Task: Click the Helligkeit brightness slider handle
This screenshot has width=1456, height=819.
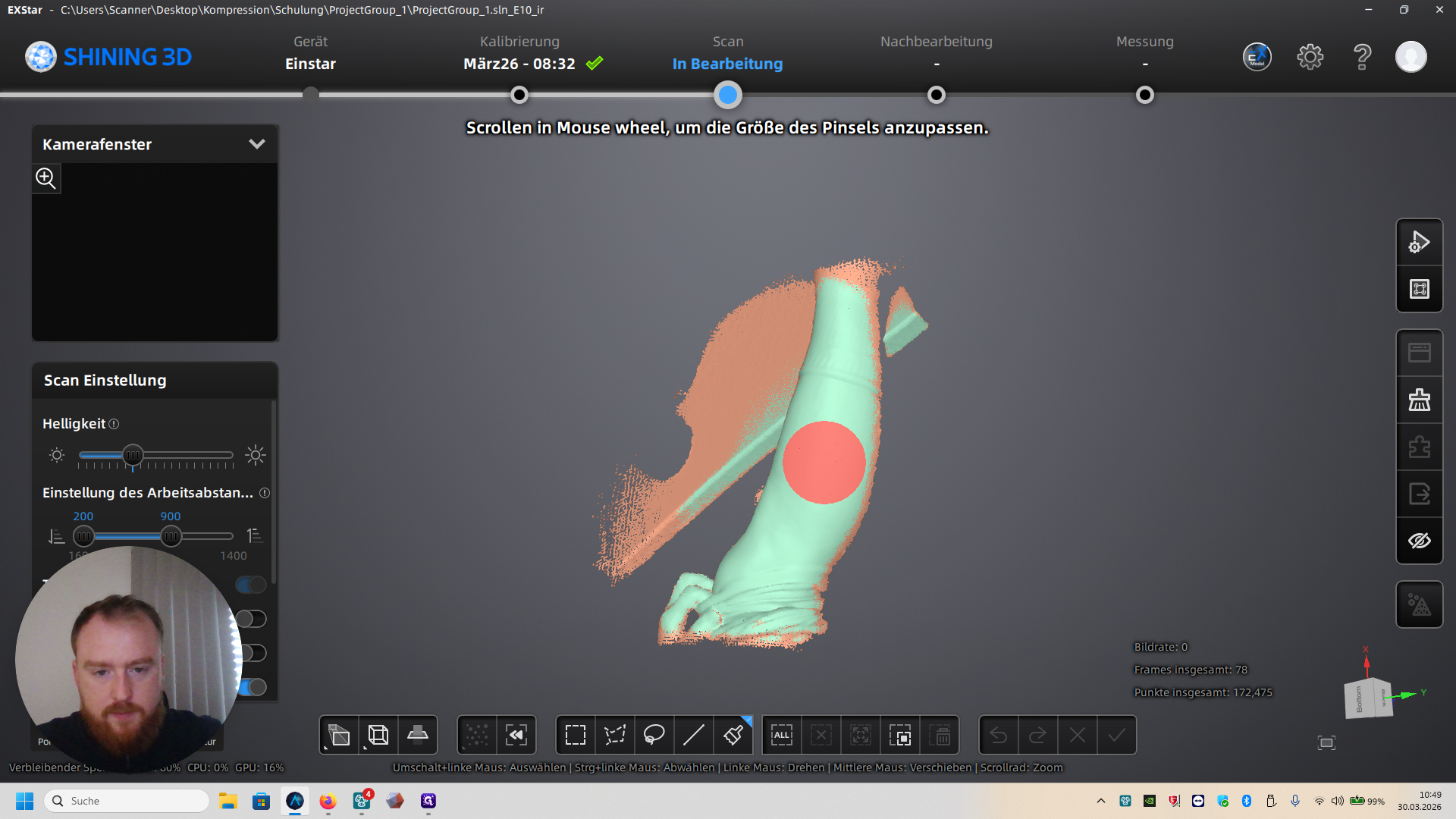Action: [133, 455]
